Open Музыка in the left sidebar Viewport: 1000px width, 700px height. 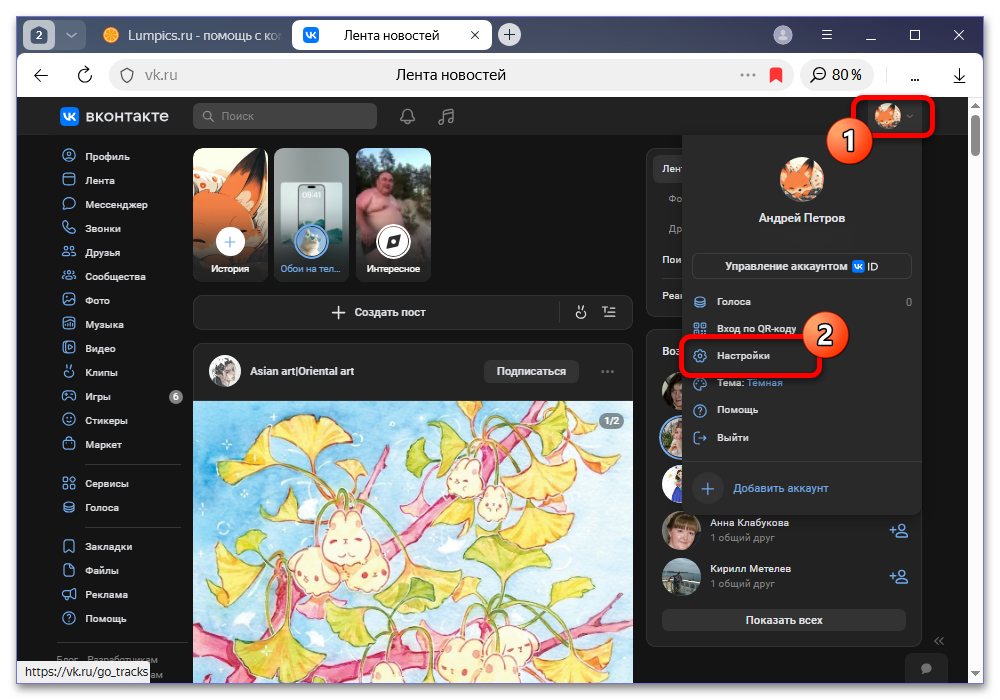[x=92, y=324]
